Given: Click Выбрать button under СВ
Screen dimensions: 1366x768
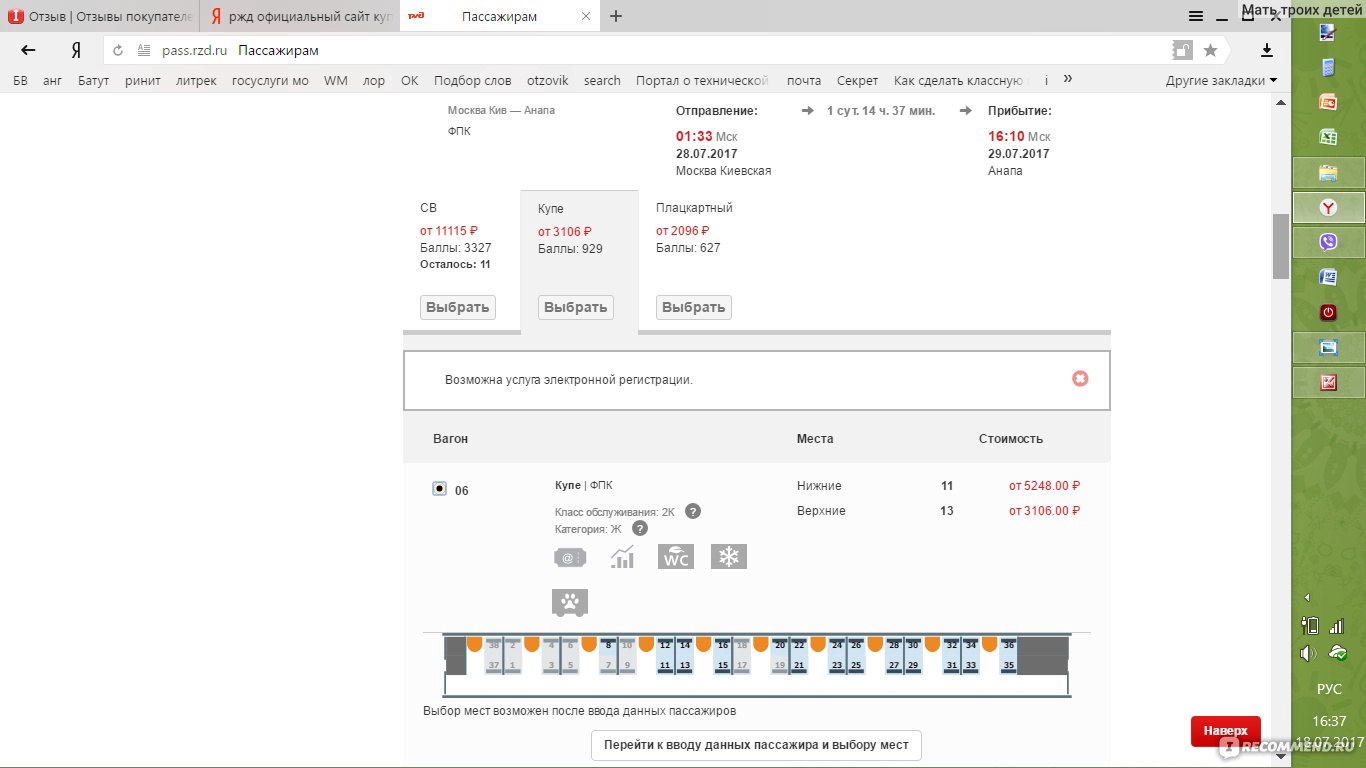Looking at the screenshot, I should tap(458, 308).
